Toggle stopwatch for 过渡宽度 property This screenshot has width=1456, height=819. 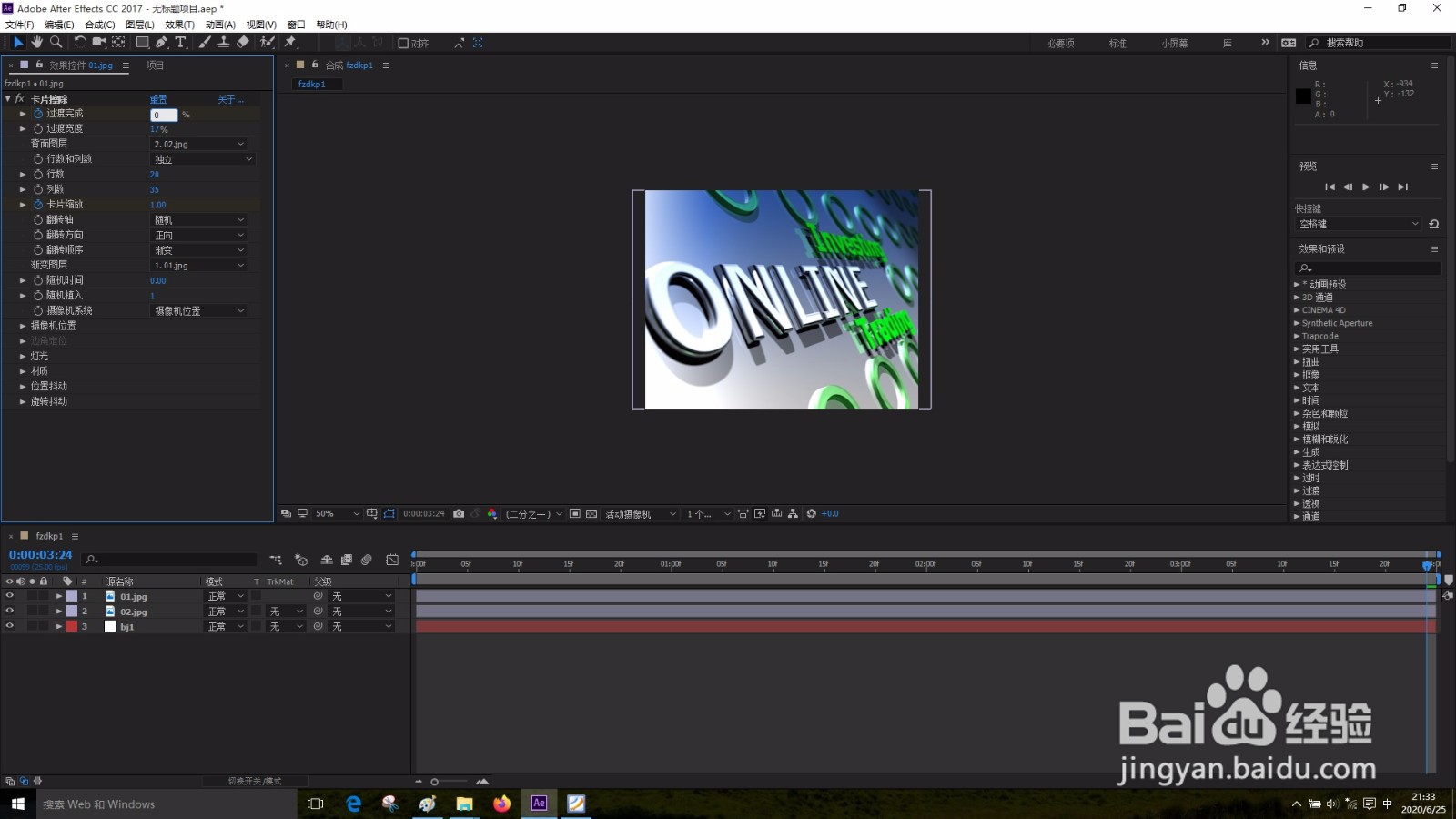pos(38,128)
